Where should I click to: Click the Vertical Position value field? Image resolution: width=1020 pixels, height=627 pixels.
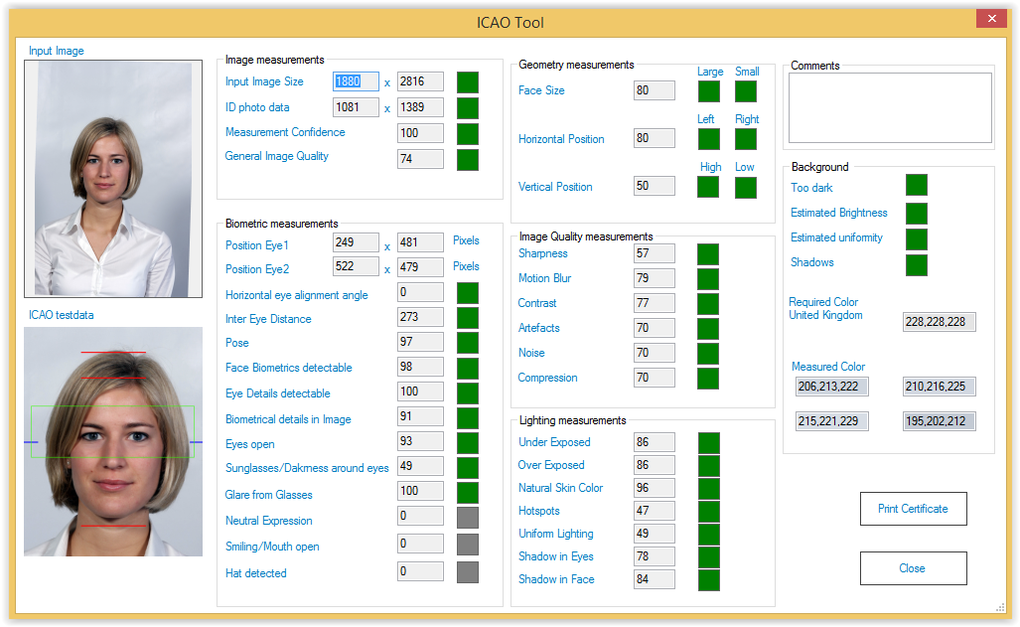(x=654, y=186)
